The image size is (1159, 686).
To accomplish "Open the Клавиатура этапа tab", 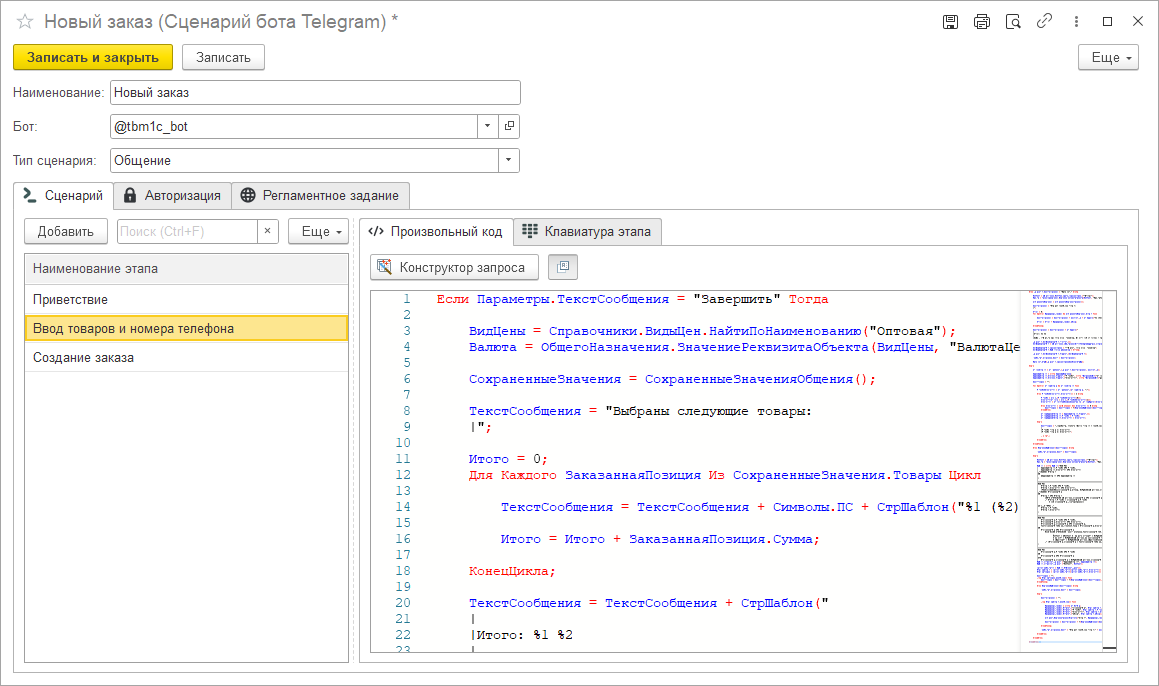I will 587,231.
